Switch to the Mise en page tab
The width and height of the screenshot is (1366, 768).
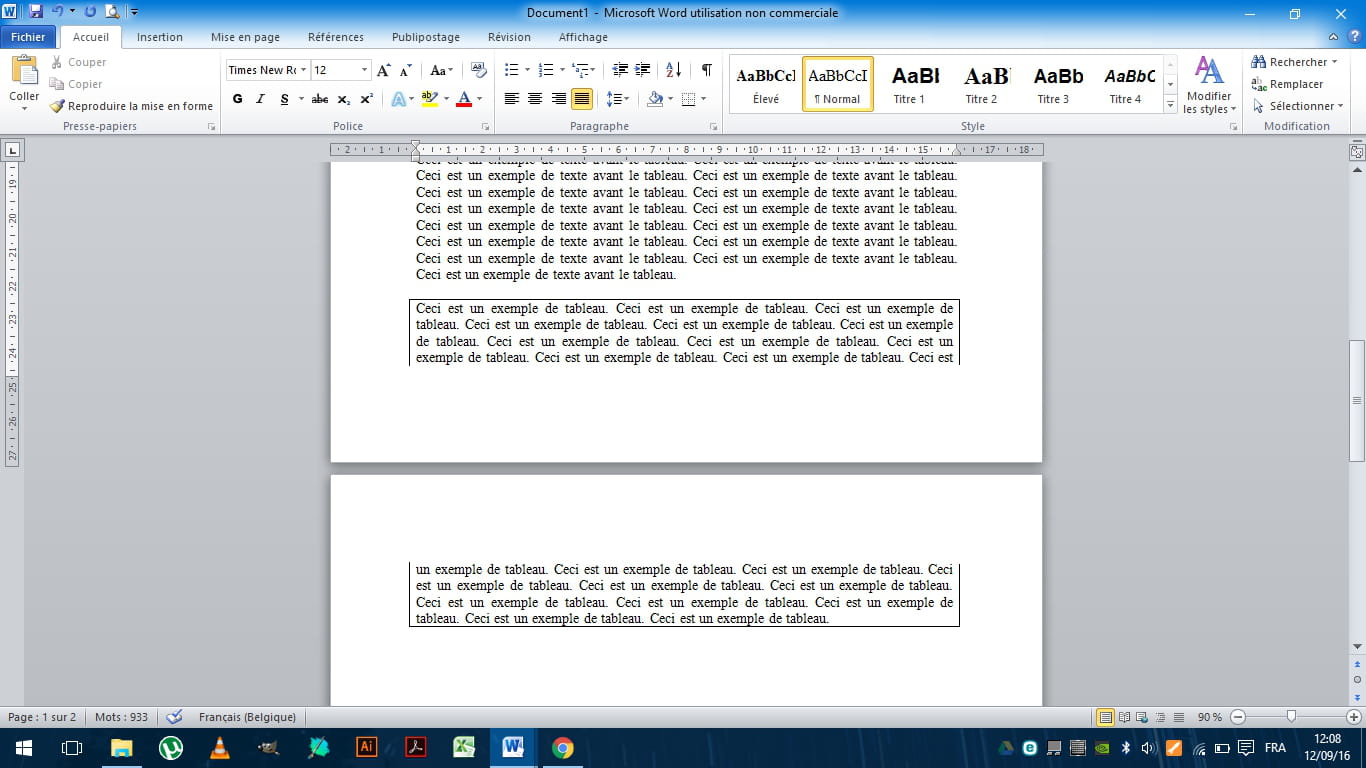245,37
